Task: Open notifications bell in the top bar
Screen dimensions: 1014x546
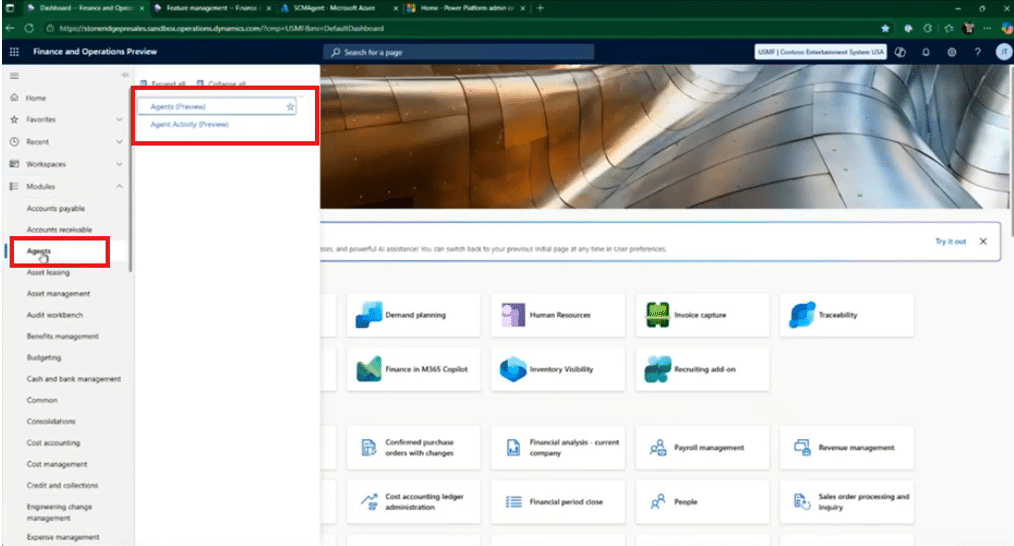Action: (x=925, y=52)
